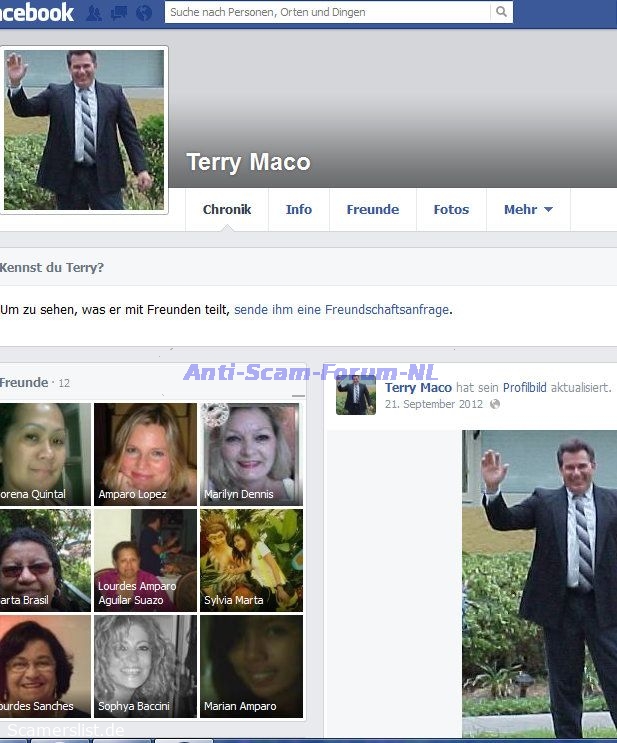Open Amparo Lopez friend thumbnail
The width and height of the screenshot is (617, 743).
tap(146, 454)
